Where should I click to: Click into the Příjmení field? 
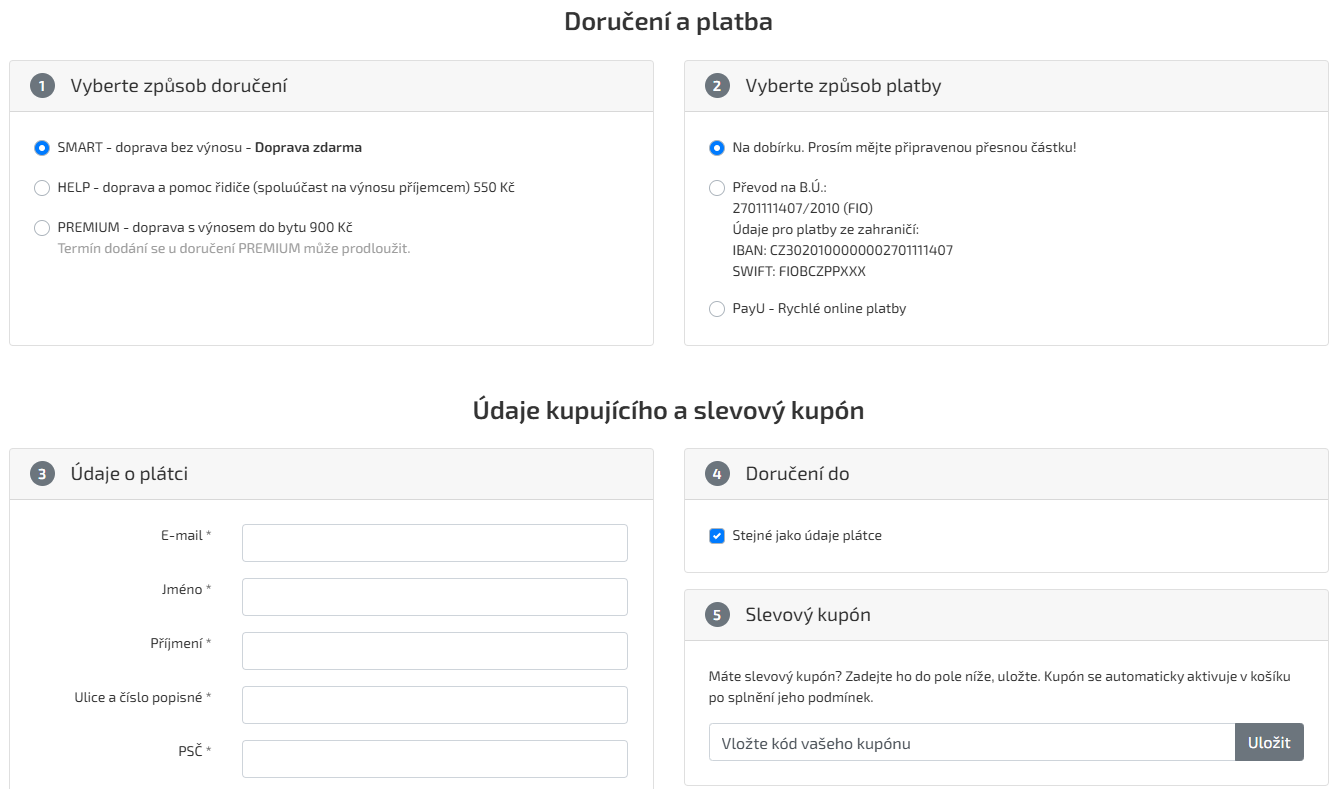(x=434, y=651)
